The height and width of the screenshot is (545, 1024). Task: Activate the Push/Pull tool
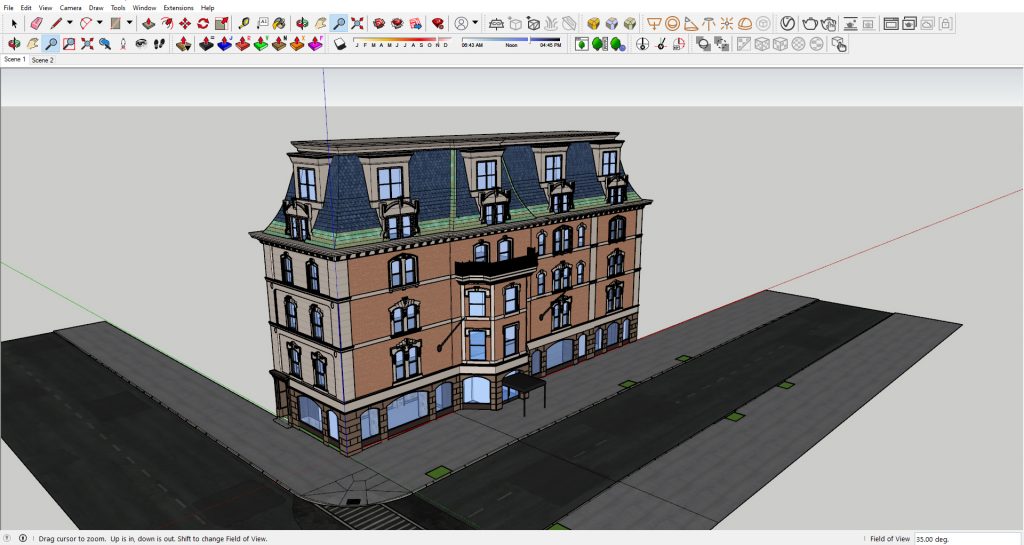coord(148,23)
